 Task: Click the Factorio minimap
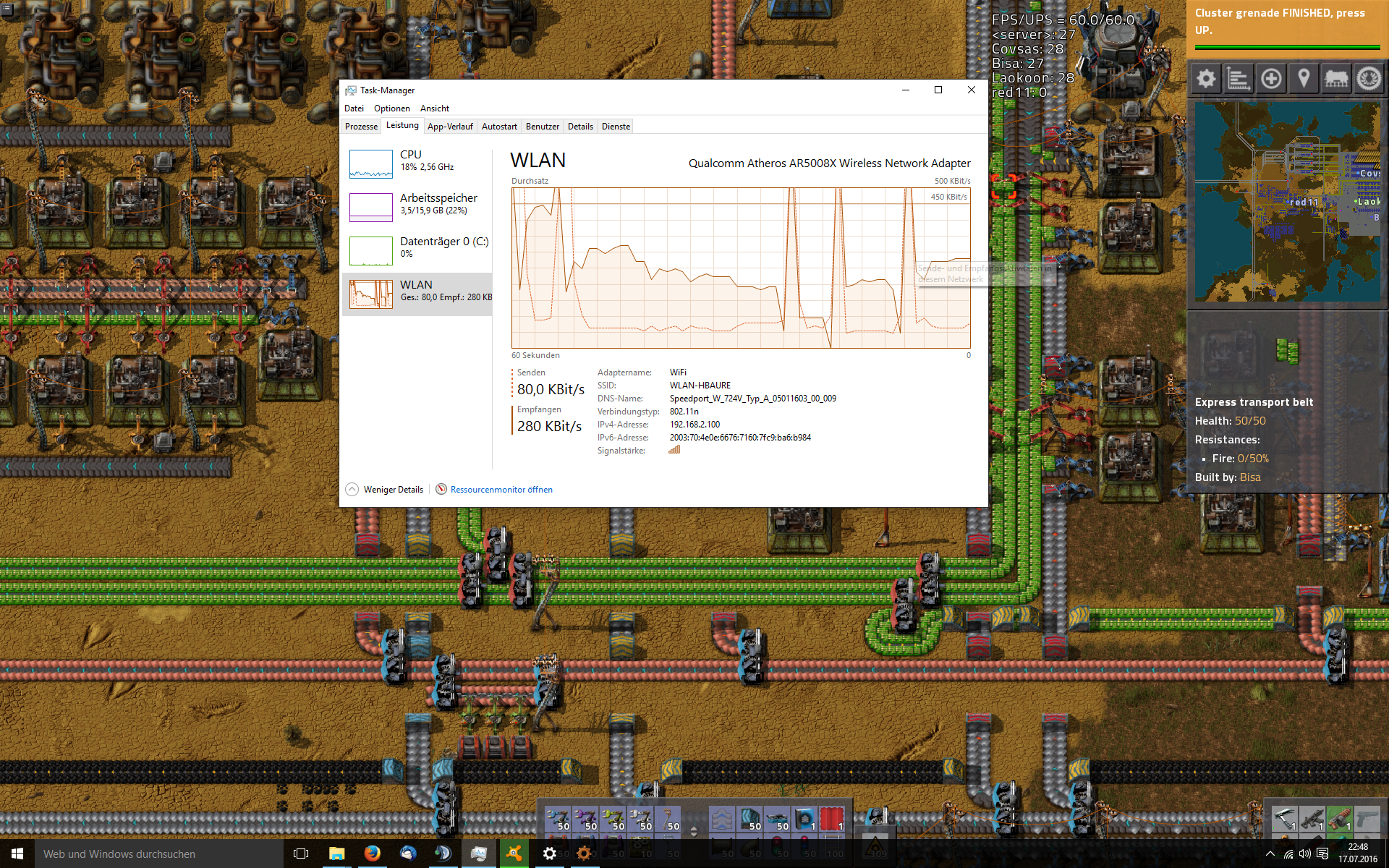1287,201
